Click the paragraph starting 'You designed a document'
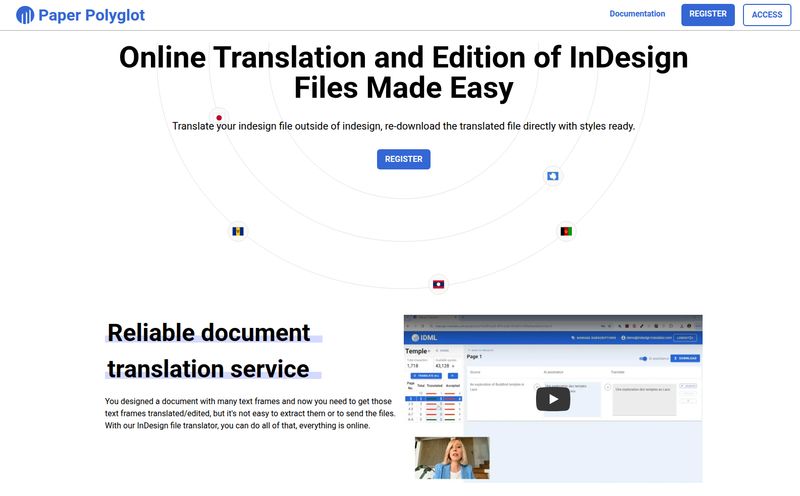This screenshot has height=496, width=800. click(250, 413)
